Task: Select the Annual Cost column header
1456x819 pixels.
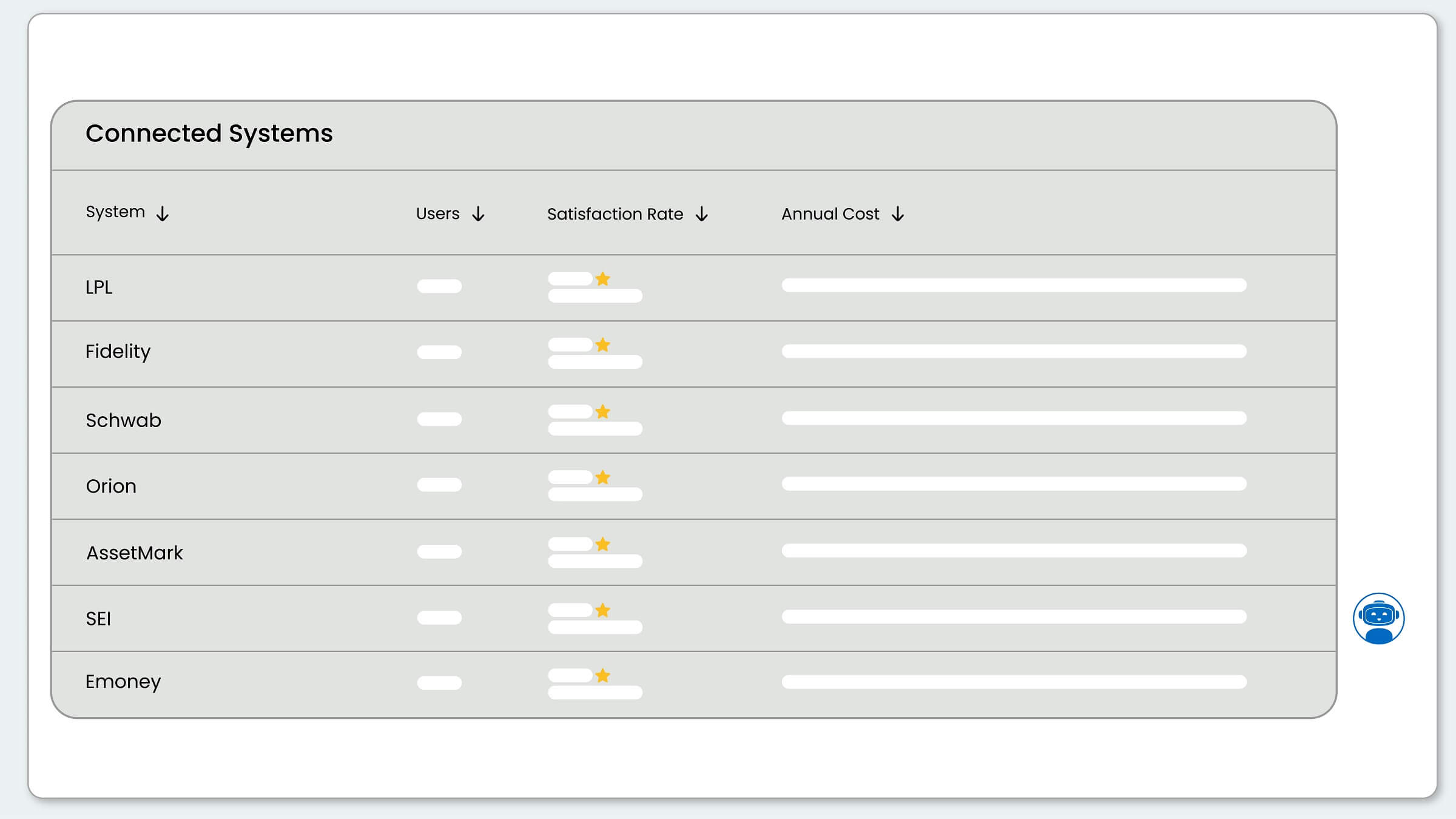Action: 830,214
